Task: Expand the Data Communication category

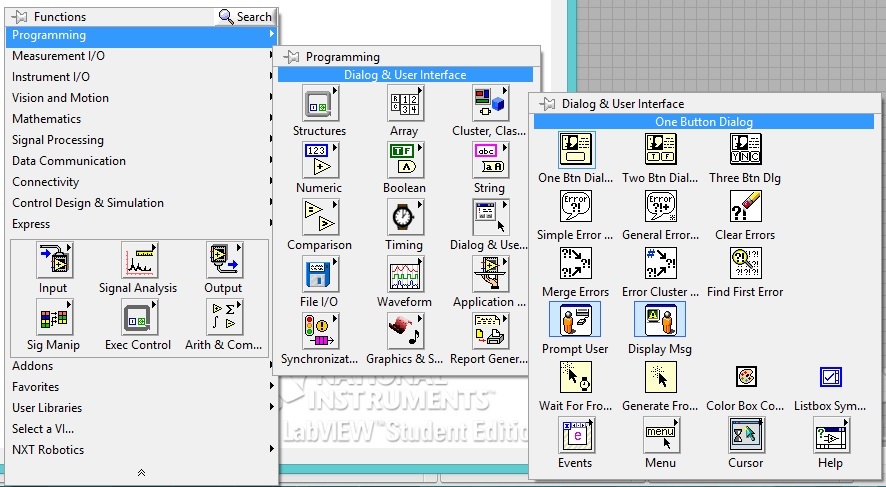Action: (142, 160)
